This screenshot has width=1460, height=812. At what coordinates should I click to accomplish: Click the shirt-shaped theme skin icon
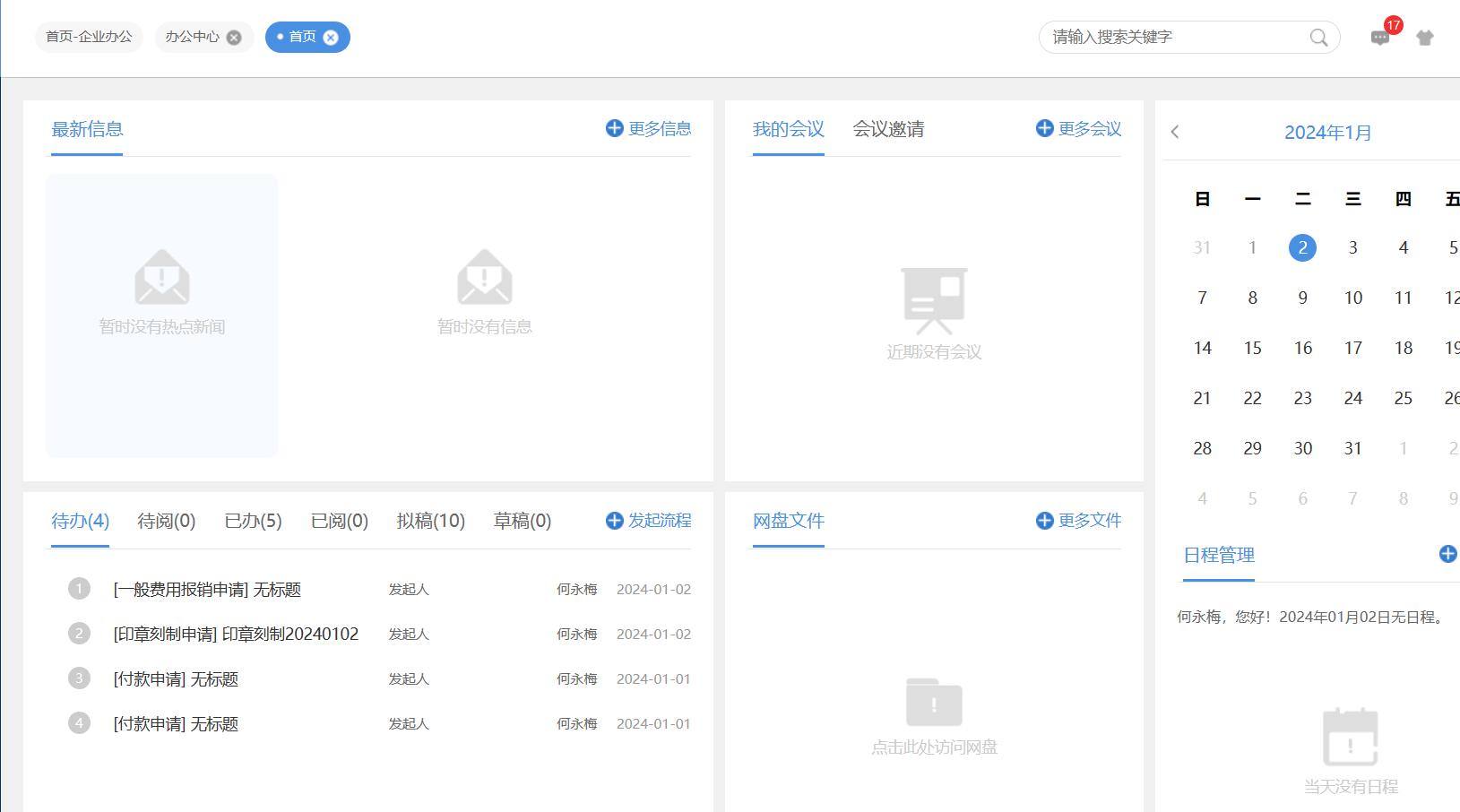1424,38
